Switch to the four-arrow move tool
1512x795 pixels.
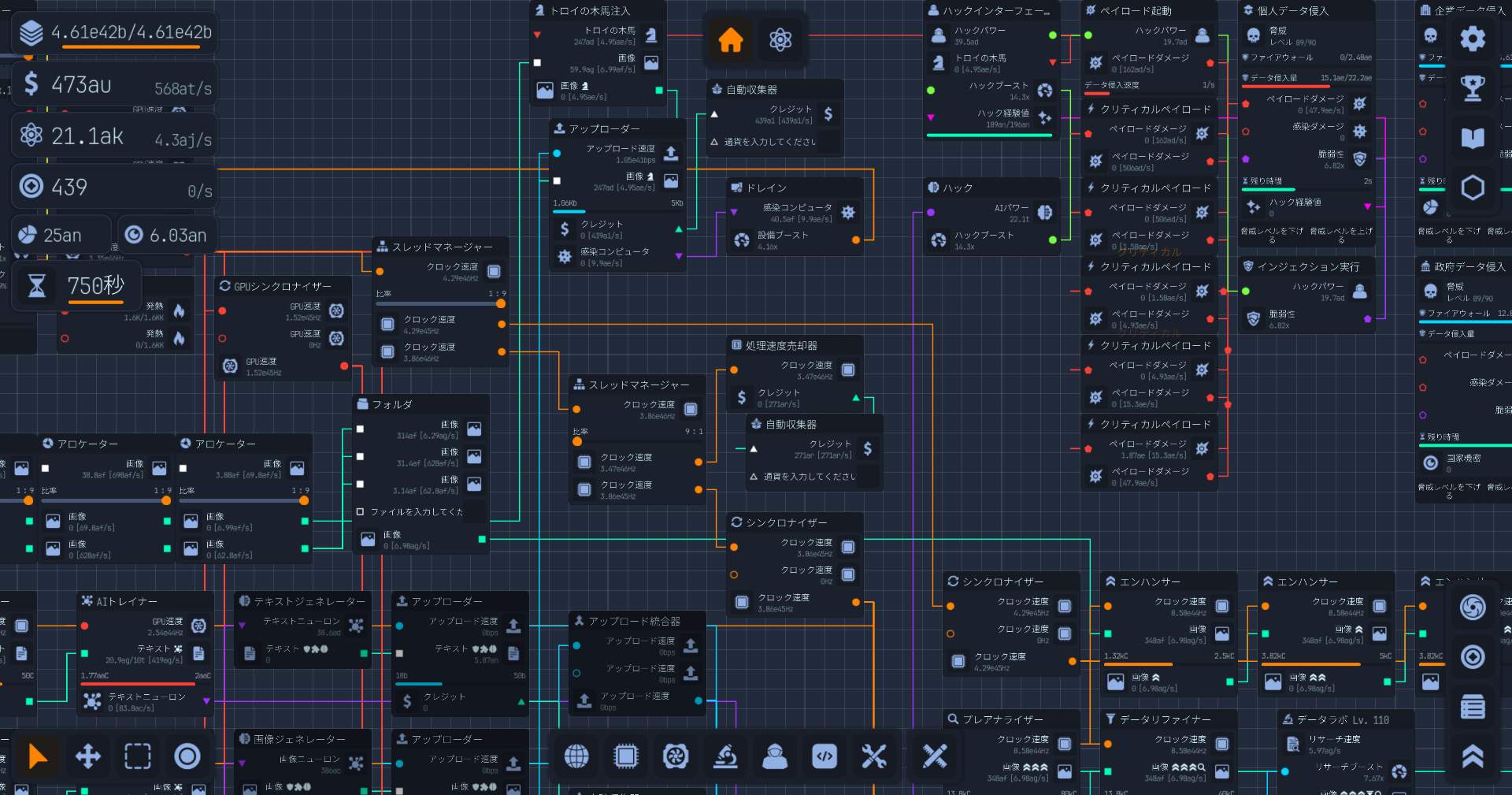(x=87, y=756)
